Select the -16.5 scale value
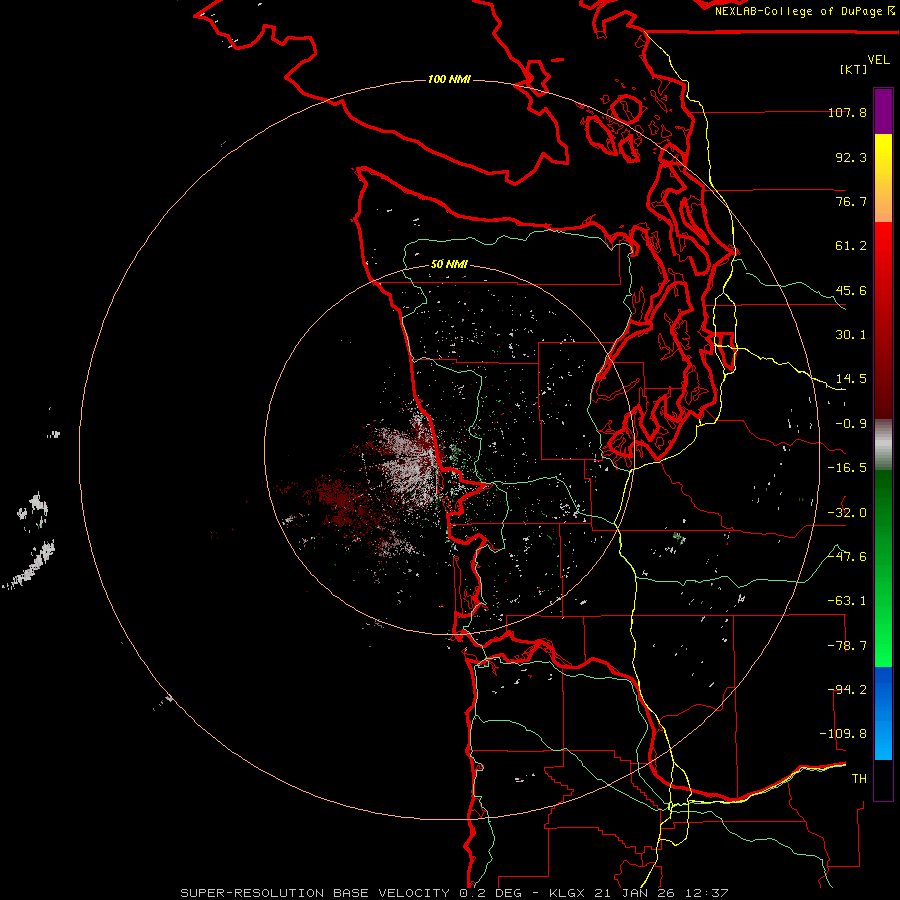 point(847,468)
